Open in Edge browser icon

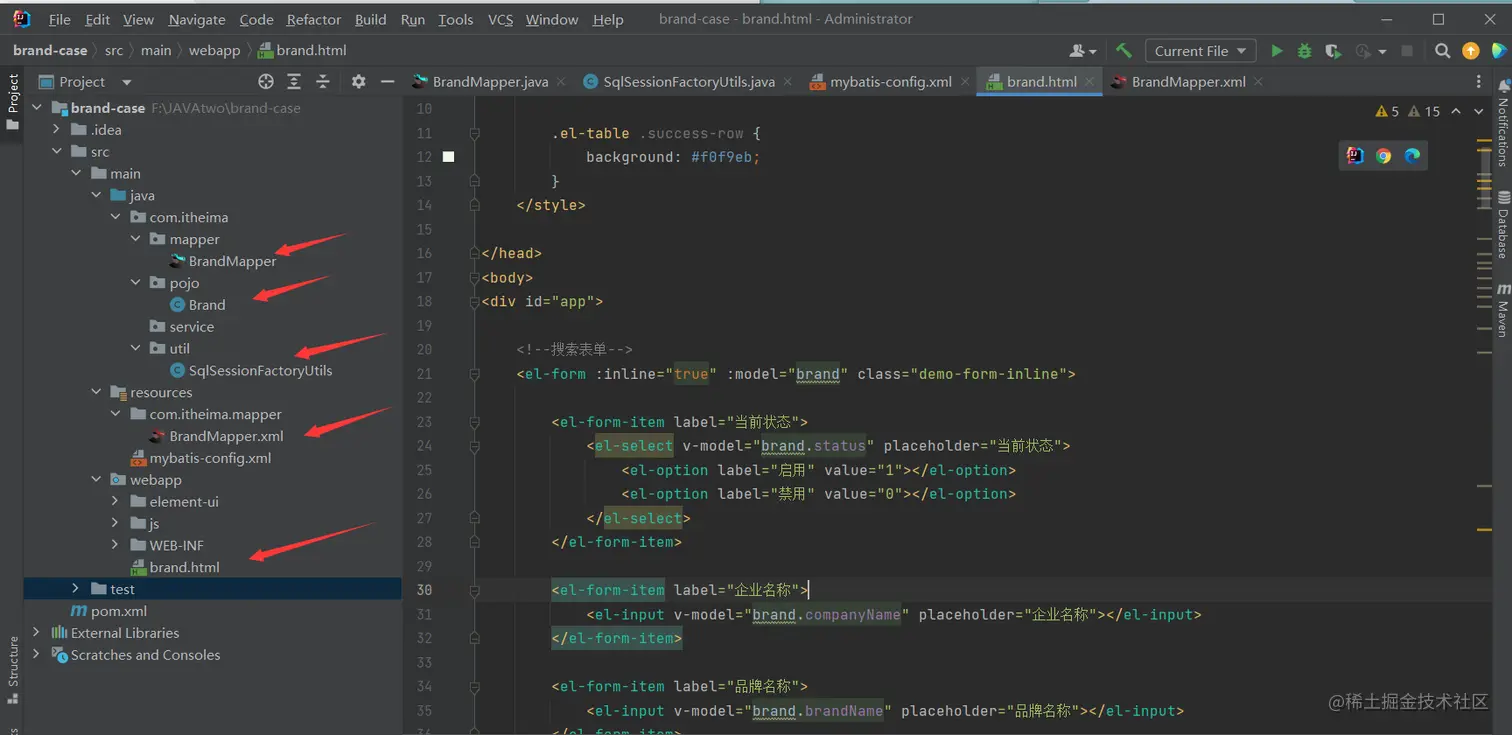[1412, 155]
